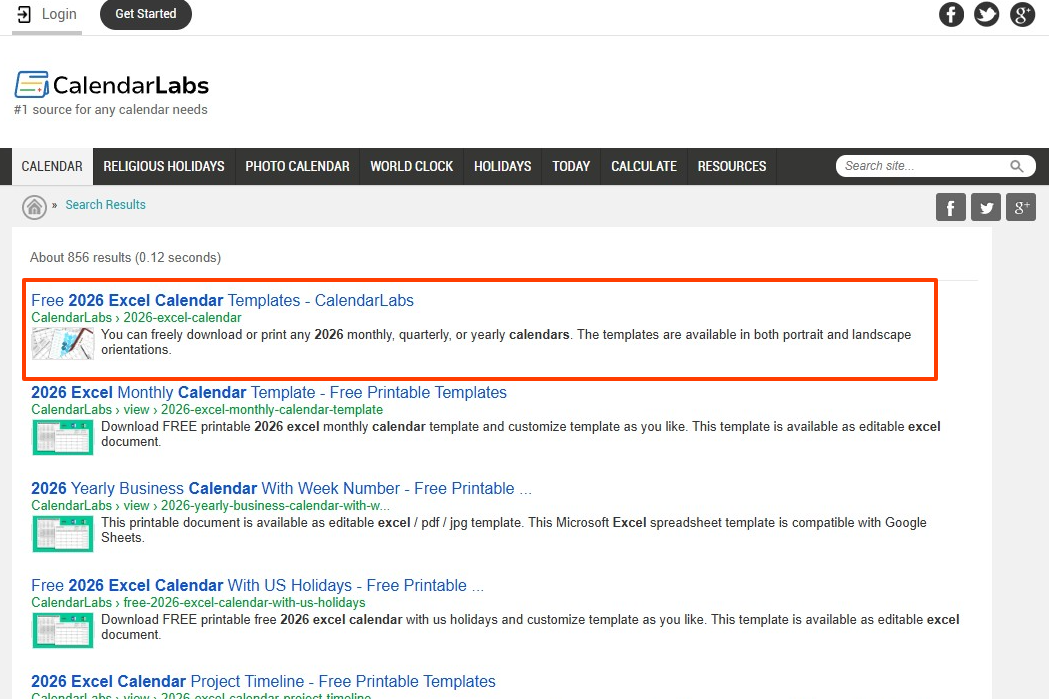Click the search magnifier icon
The width and height of the screenshot is (1049, 699).
pos(1017,166)
